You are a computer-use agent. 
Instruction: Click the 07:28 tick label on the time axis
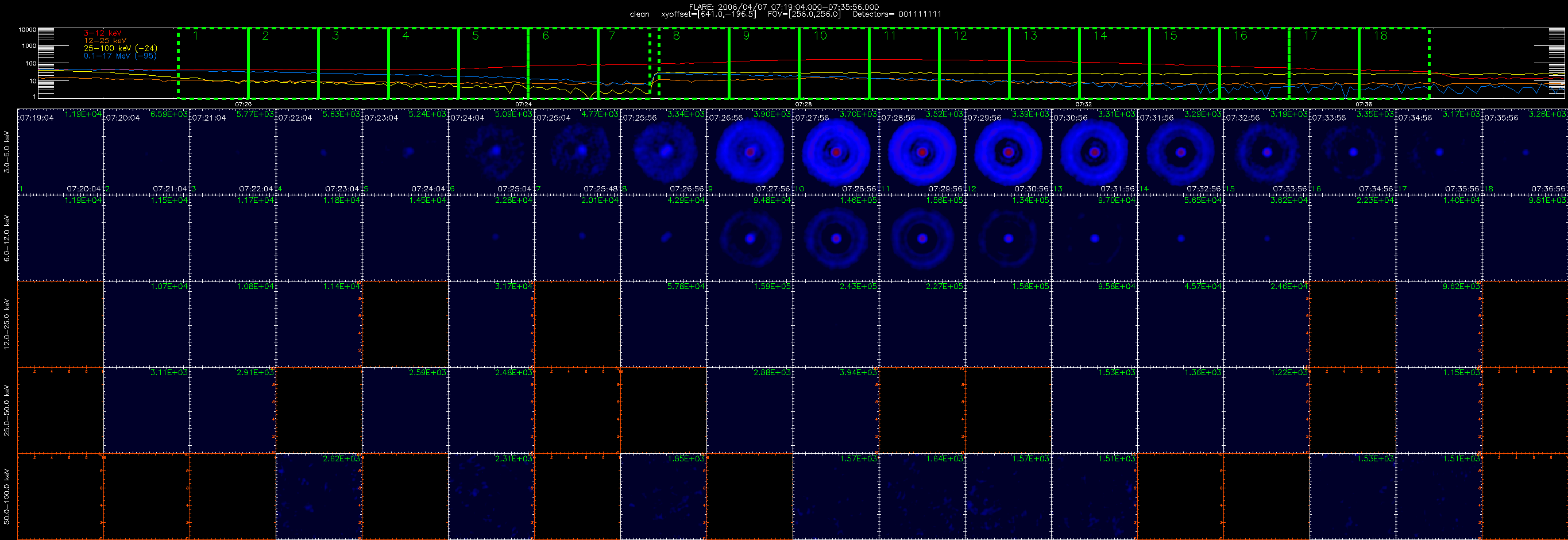click(803, 105)
